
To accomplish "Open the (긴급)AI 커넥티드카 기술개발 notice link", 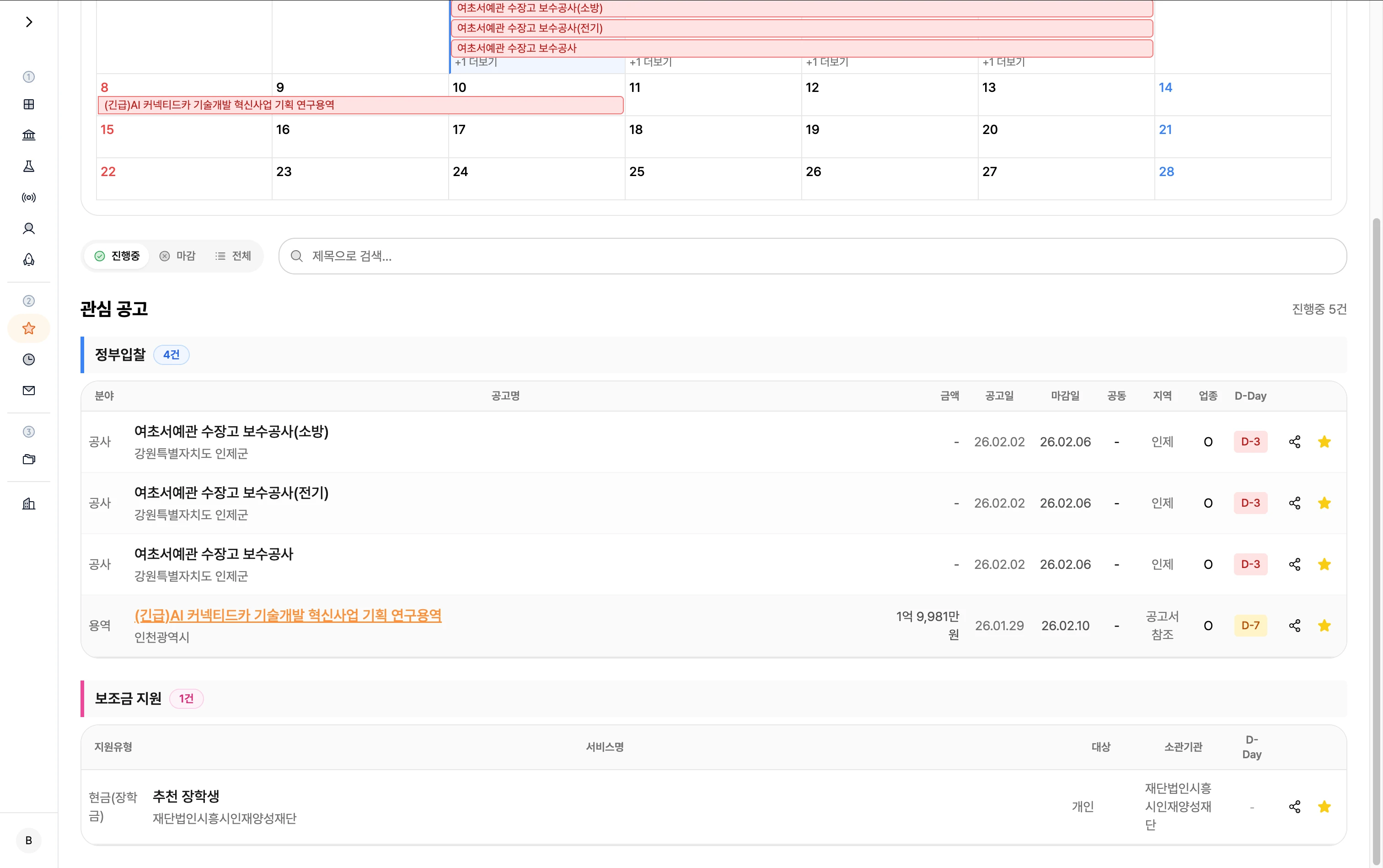I will click(288, 616).
